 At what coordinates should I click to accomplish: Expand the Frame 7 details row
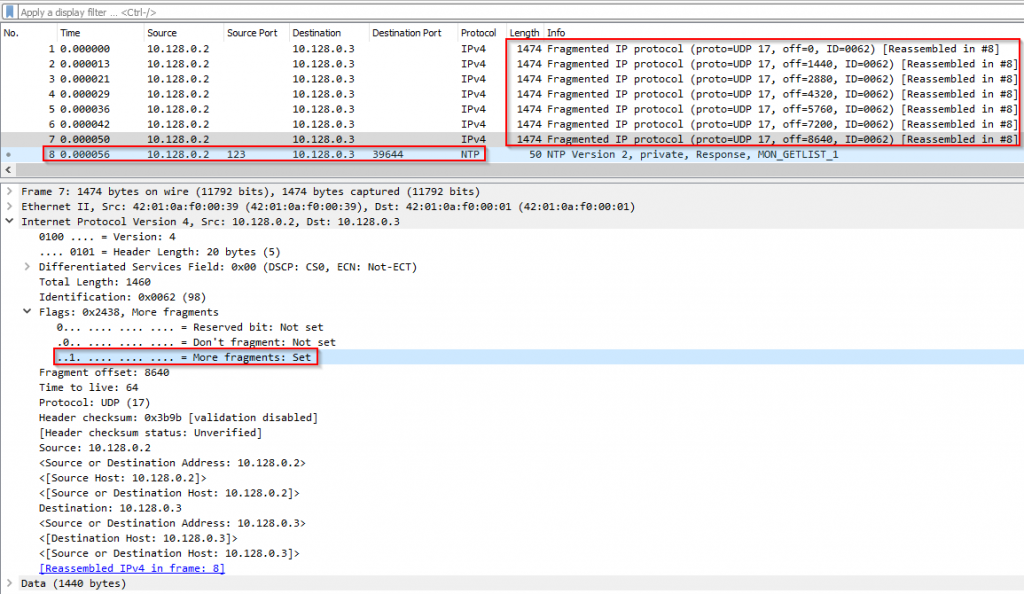(9, 191)
